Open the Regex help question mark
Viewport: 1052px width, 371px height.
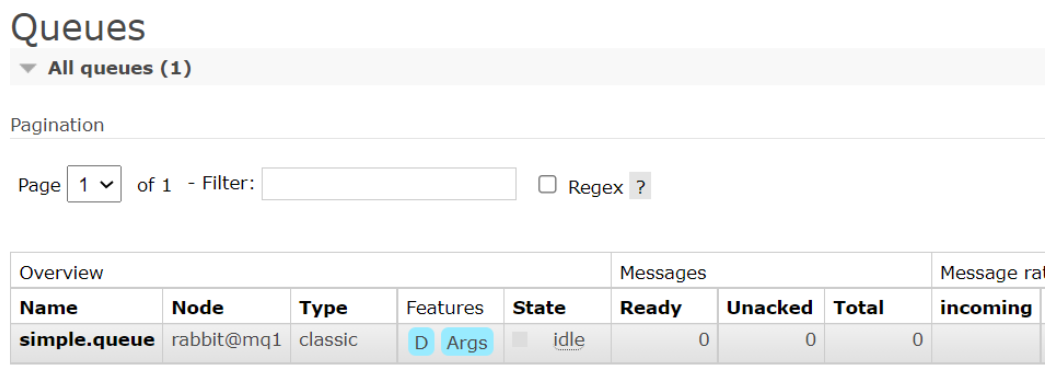tap(640, 187)
